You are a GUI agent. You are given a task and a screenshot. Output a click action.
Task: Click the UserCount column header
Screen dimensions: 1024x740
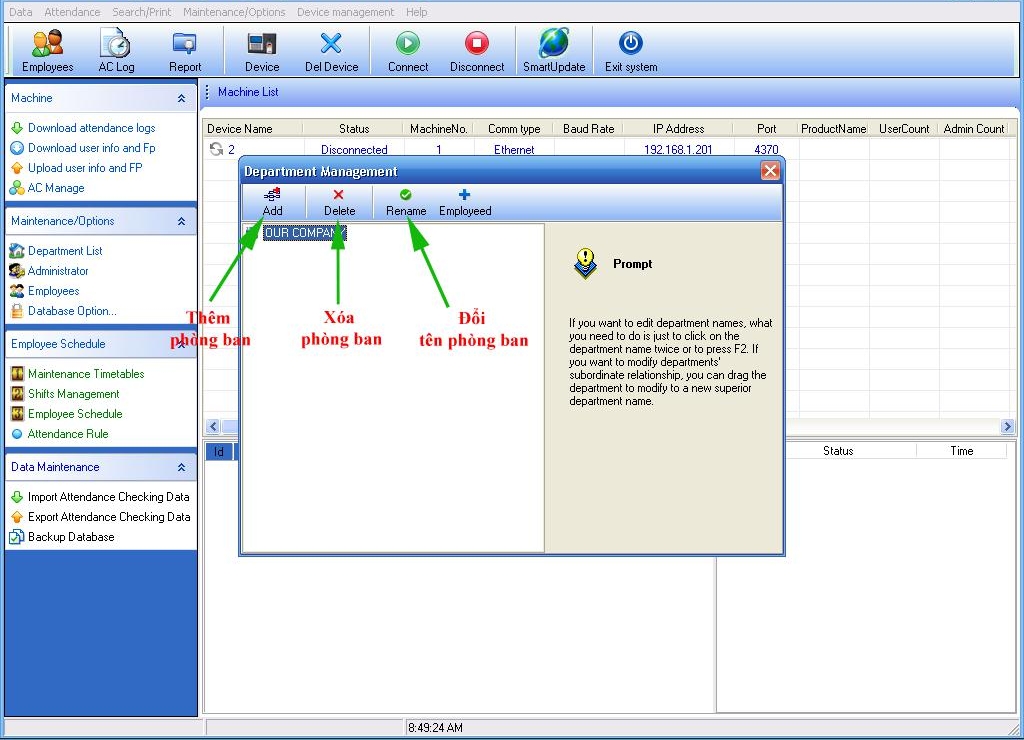(x=903, y=129)
